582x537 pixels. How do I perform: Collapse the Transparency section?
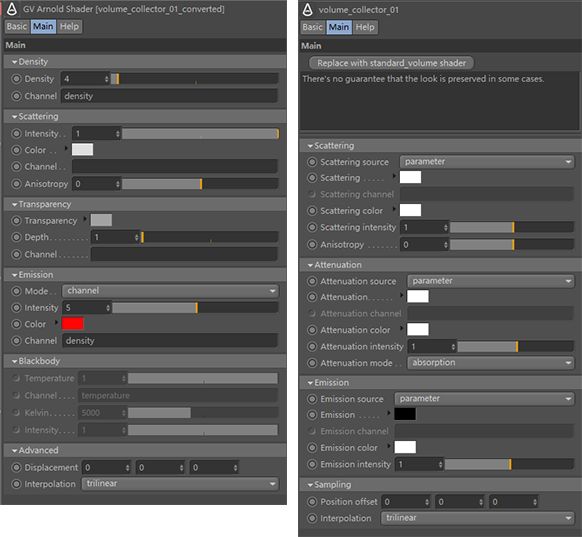14,204
